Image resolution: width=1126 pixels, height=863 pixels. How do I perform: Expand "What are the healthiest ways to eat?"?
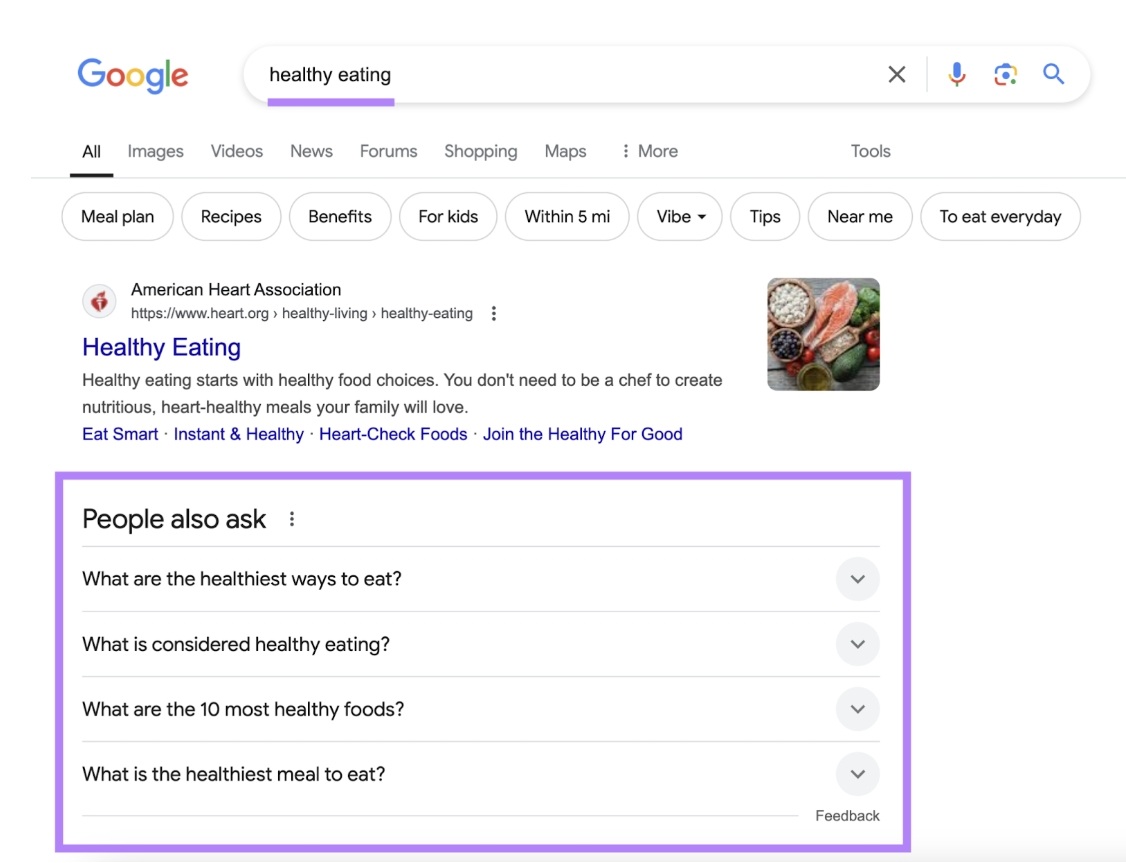[857, 579]
